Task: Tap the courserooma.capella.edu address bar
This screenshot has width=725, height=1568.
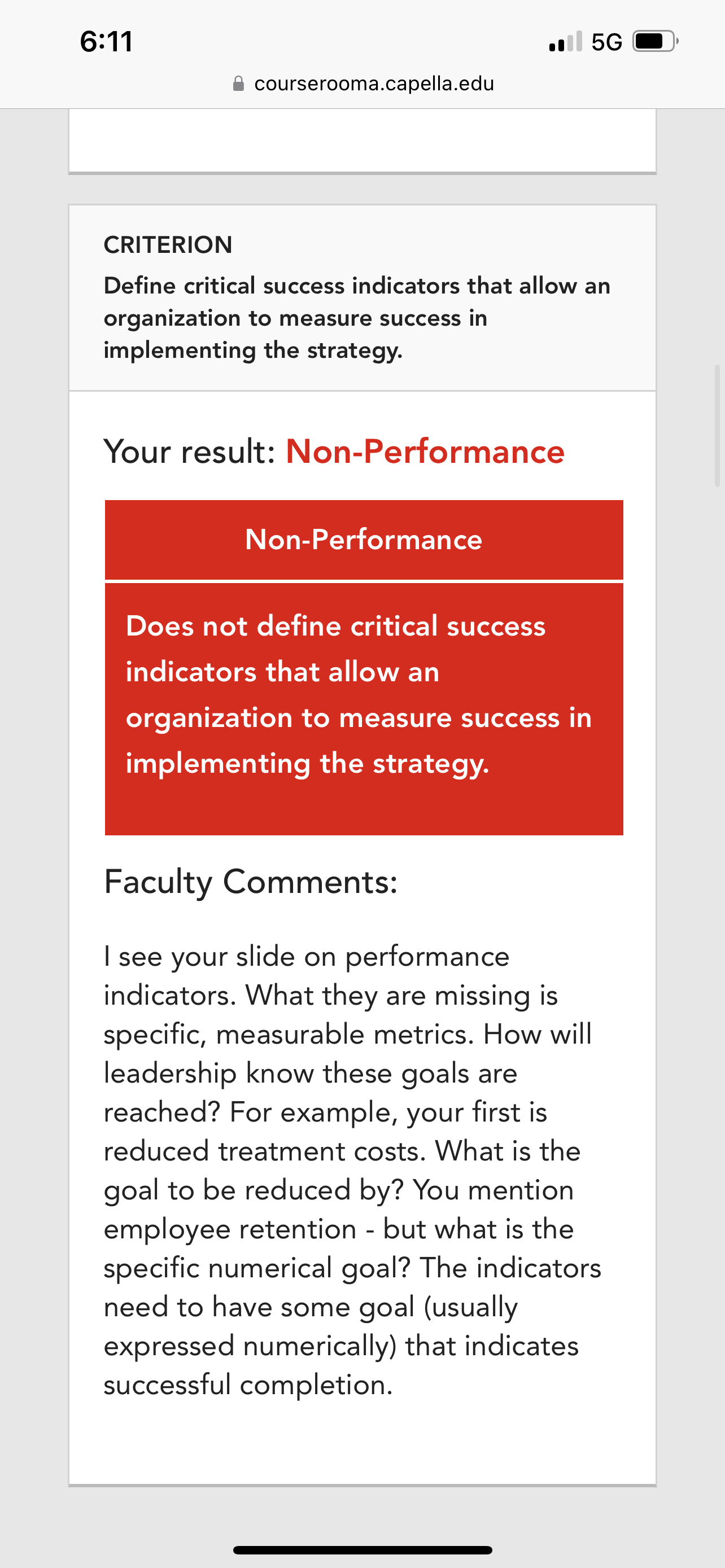Action: point(364,84)
